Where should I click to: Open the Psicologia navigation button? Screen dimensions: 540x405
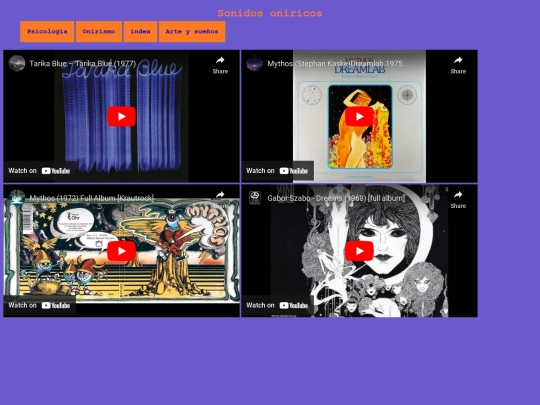[47, 32]
